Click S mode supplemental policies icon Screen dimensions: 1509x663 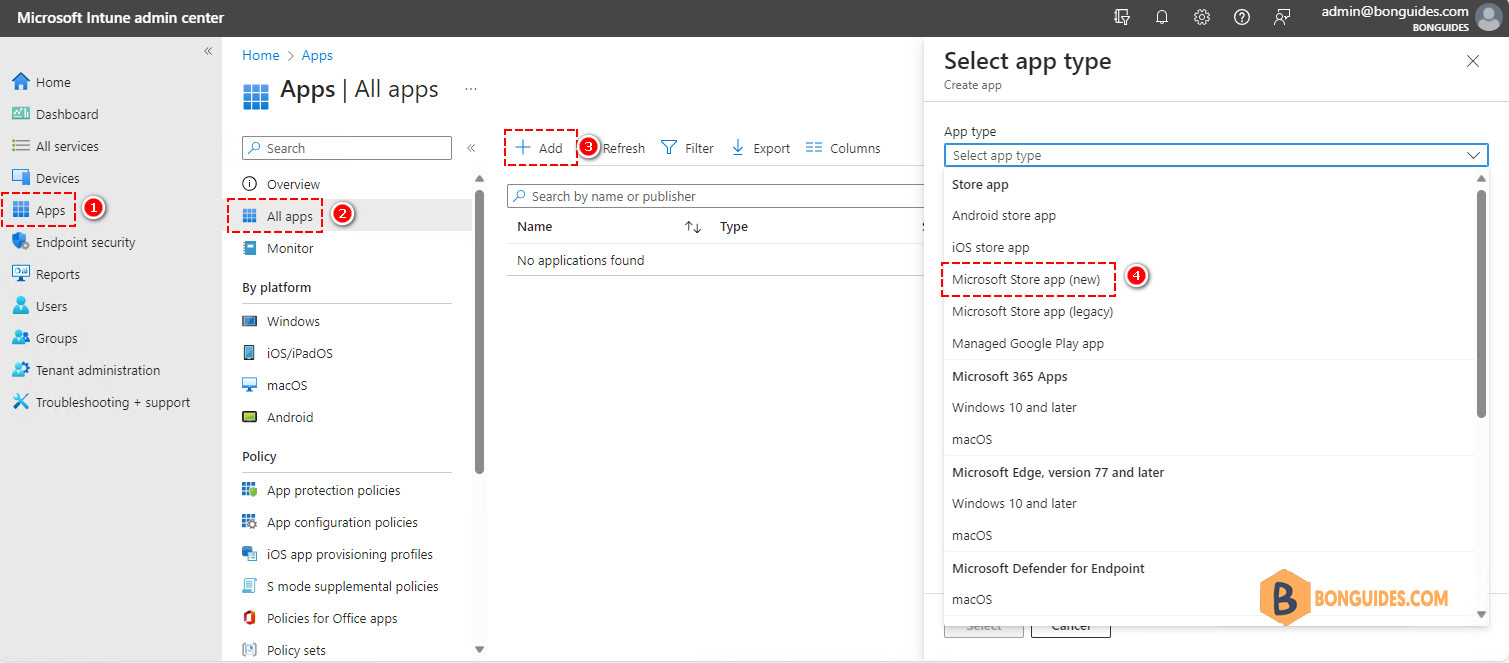(249, 586)
